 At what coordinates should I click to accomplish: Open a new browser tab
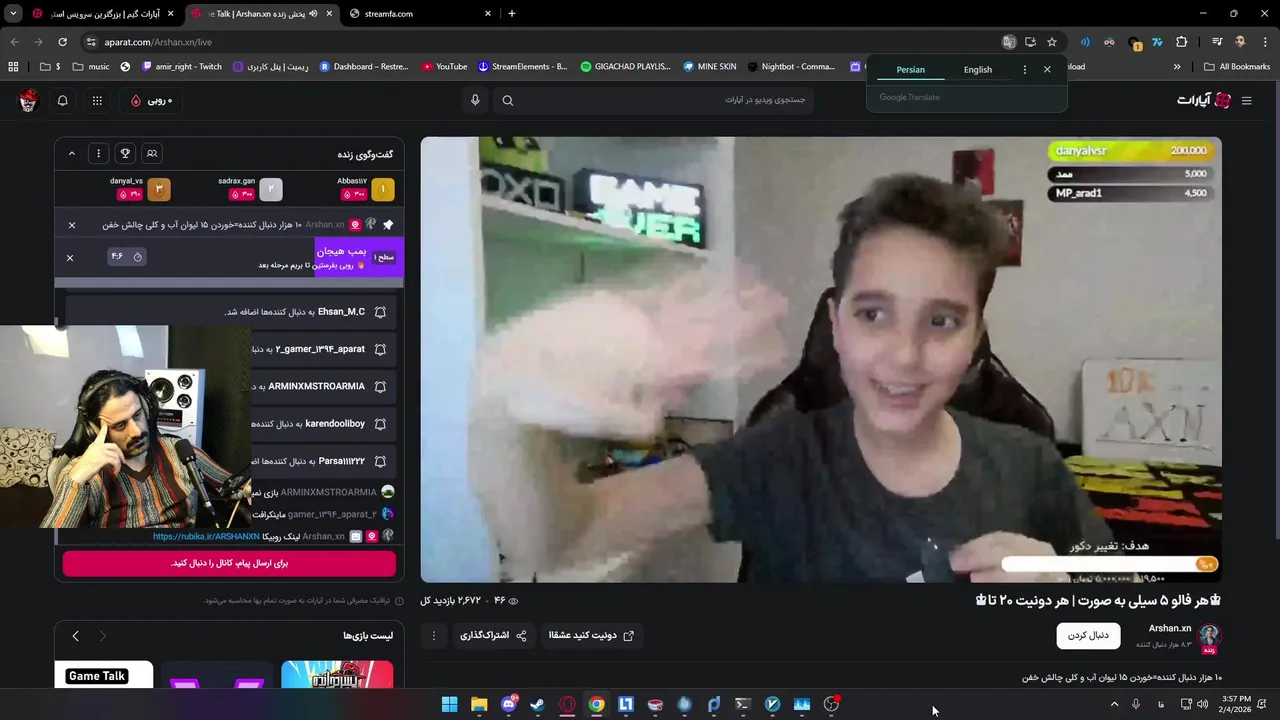(512, 14)
